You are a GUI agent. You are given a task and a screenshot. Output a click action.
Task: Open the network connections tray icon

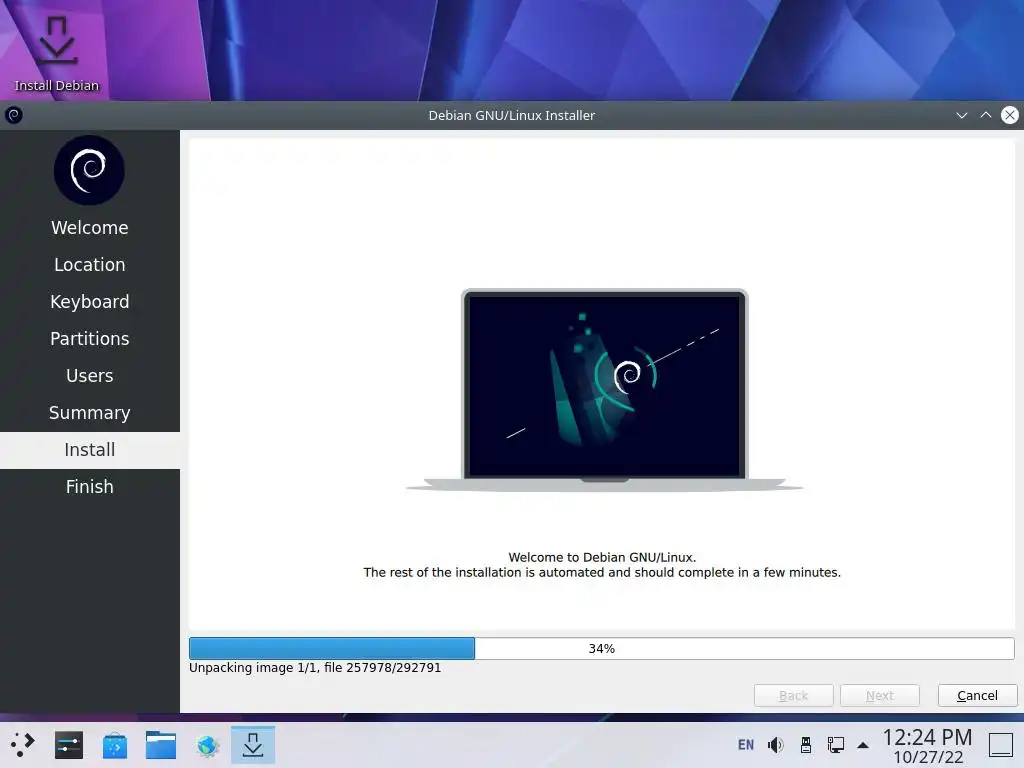coord(836,745)
